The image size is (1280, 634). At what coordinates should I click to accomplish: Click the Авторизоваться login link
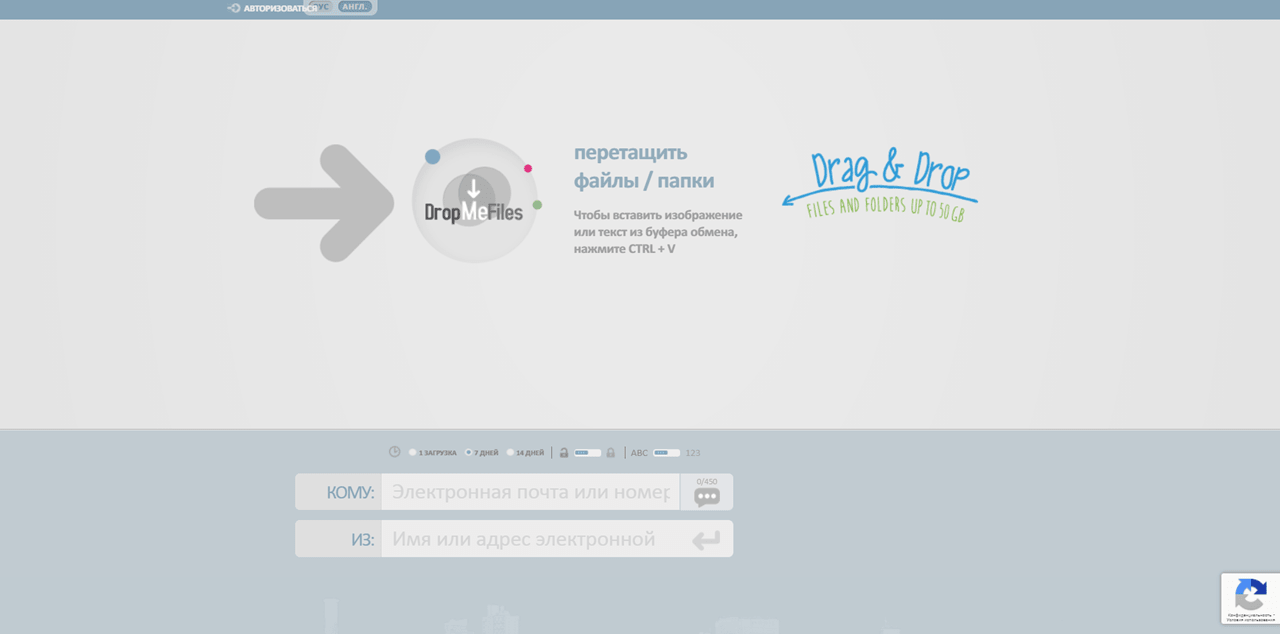[x=280, y=8]
